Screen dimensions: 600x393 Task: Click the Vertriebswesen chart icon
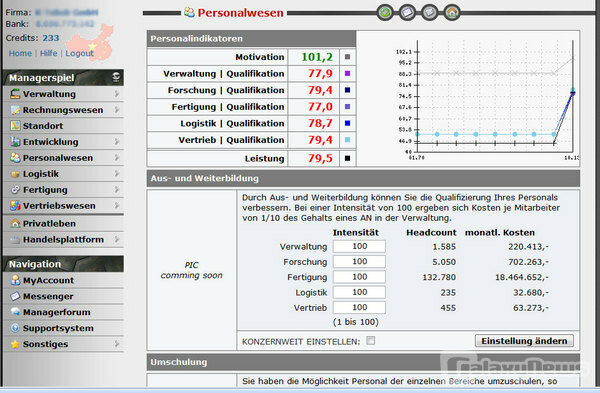click(15, 205)
